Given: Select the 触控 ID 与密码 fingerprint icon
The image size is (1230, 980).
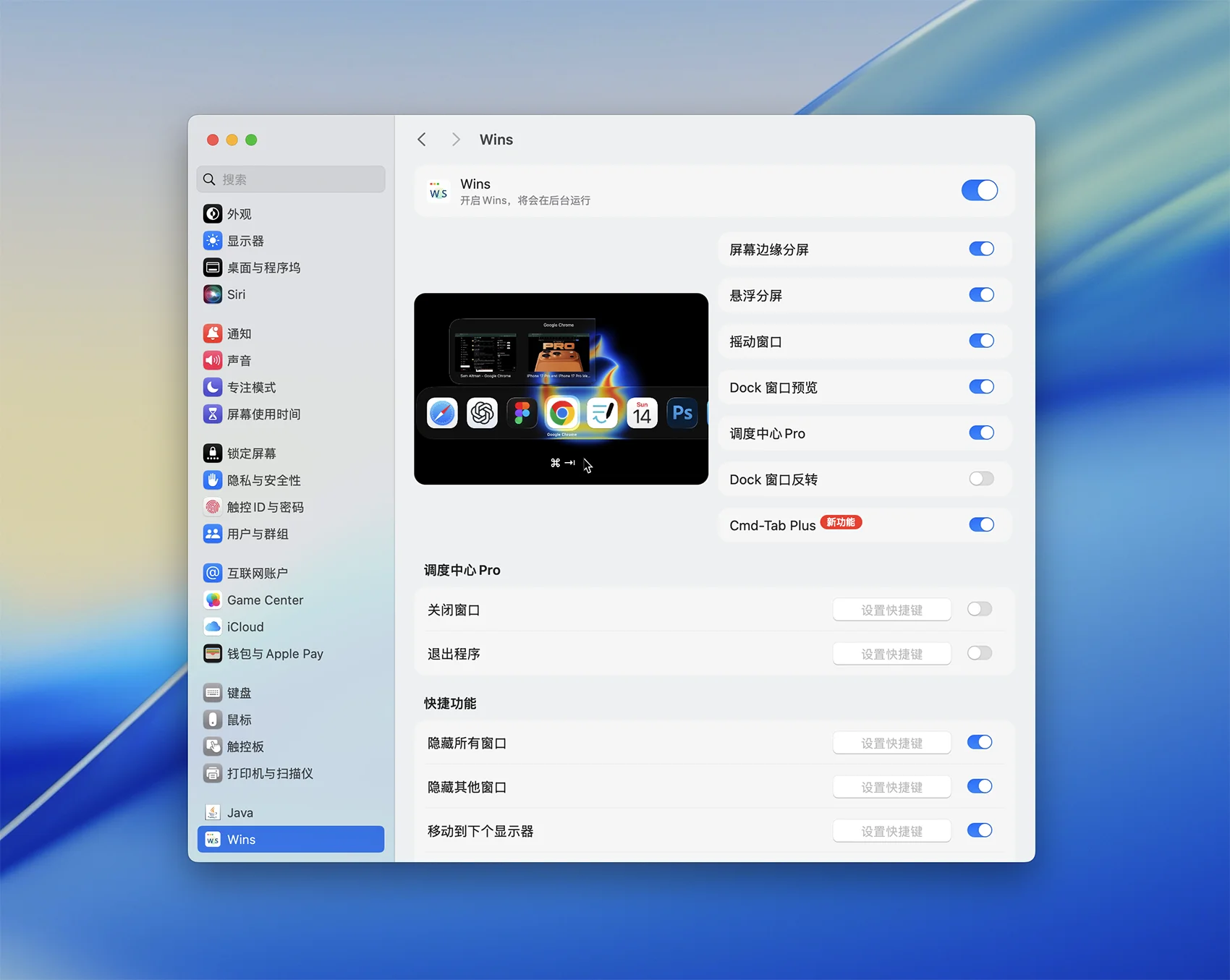Looking at the screenshot, I should 213,507.
